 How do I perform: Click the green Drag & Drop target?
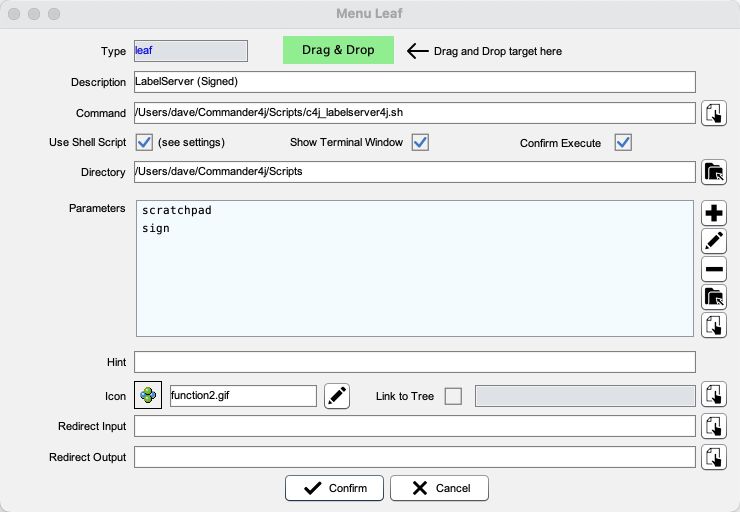point(338,50)
